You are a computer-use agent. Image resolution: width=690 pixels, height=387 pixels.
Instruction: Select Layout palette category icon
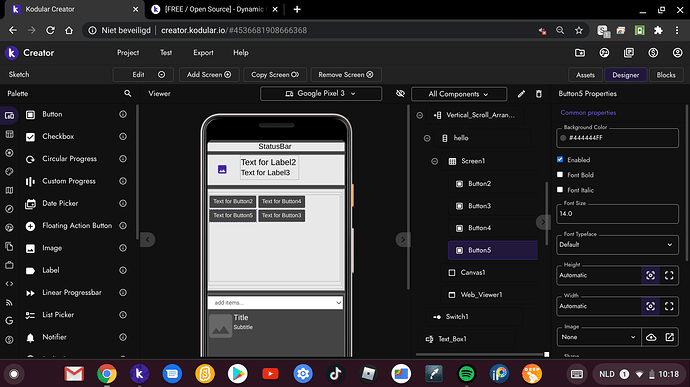click(9, 134)
